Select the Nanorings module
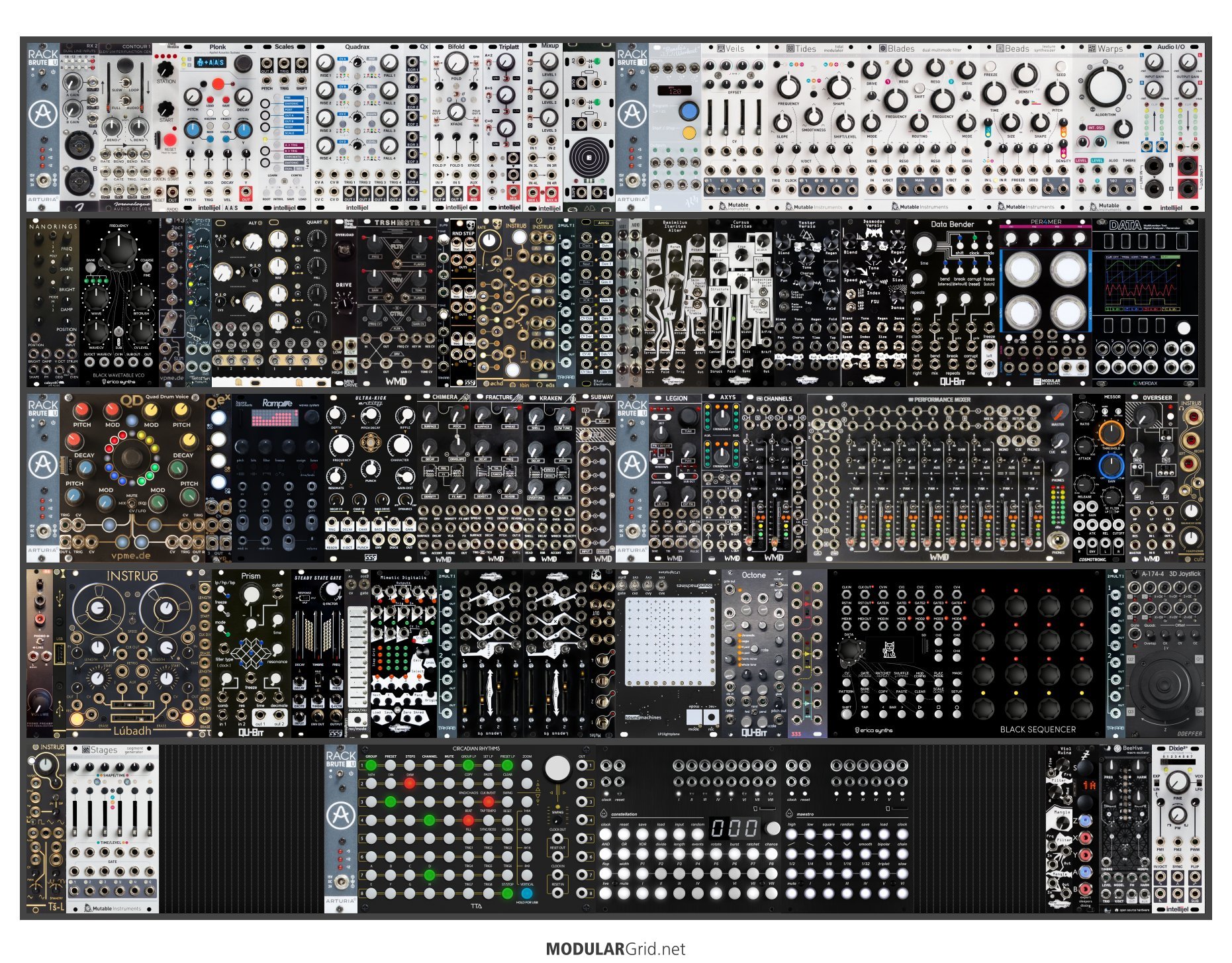This screenshot has width=1232, height=963. tap(53, 303)
